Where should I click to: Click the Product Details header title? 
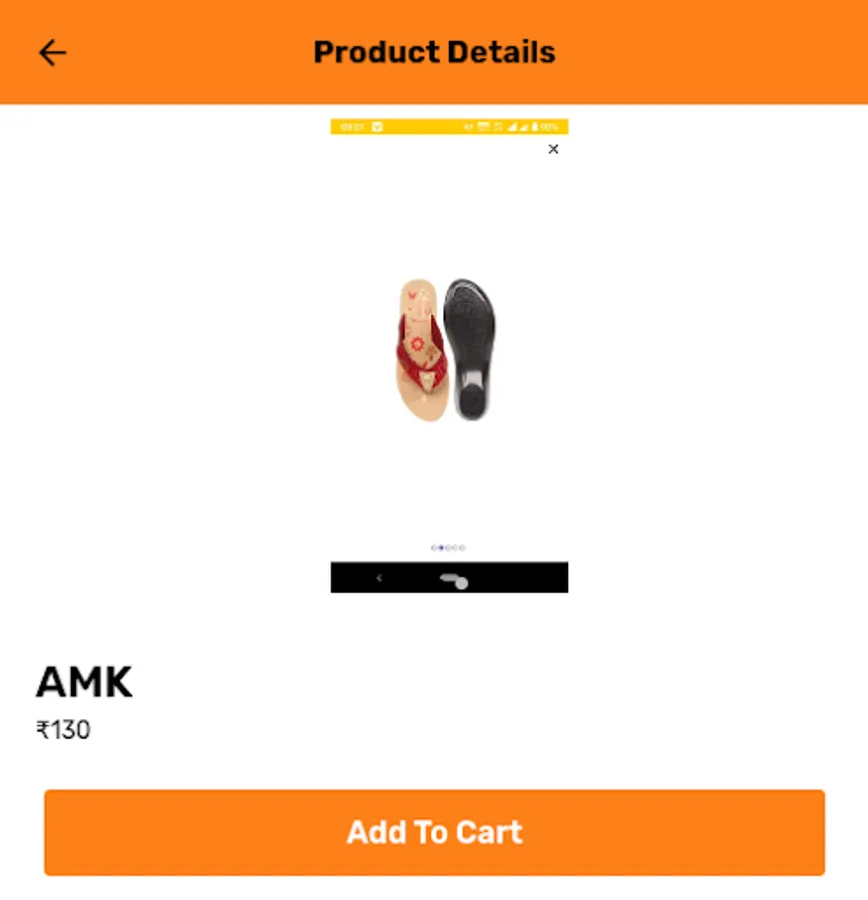pyautogui.click(x=435, y=52)
